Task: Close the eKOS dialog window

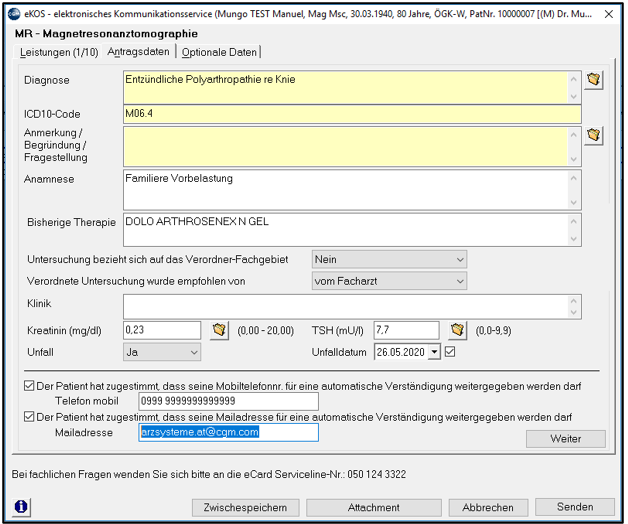Action: [609, 14]
